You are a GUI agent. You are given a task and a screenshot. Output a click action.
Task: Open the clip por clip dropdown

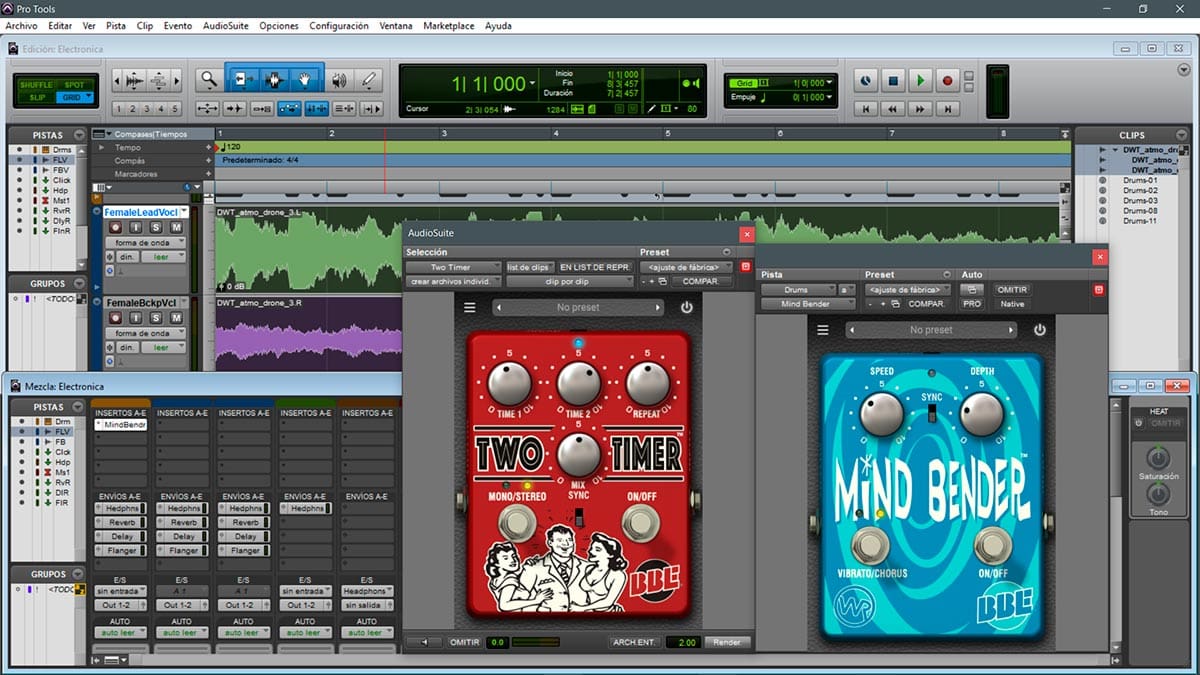[x=568, y=281]
